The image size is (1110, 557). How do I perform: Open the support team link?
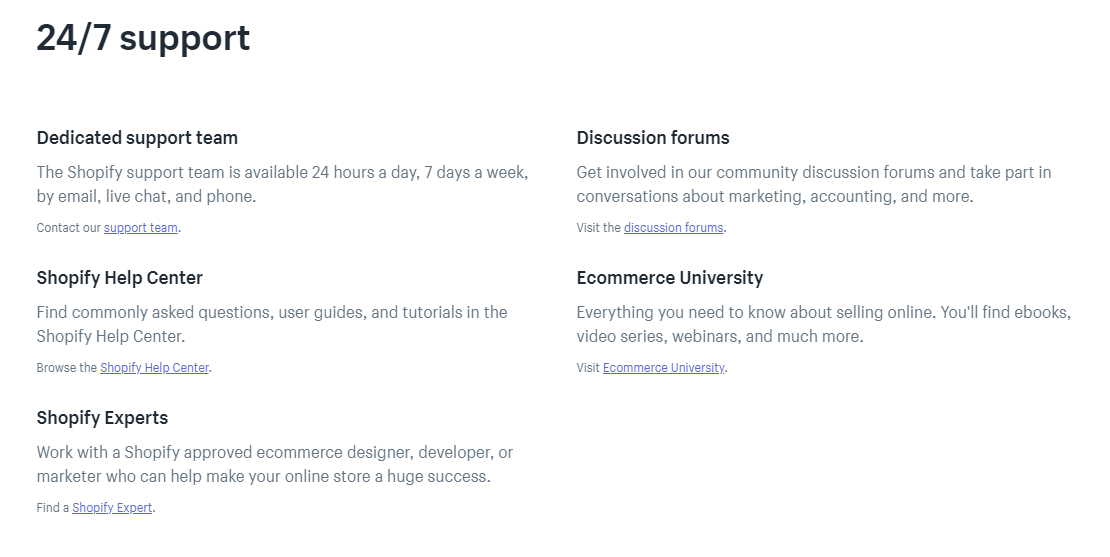[x=141, y=228]
